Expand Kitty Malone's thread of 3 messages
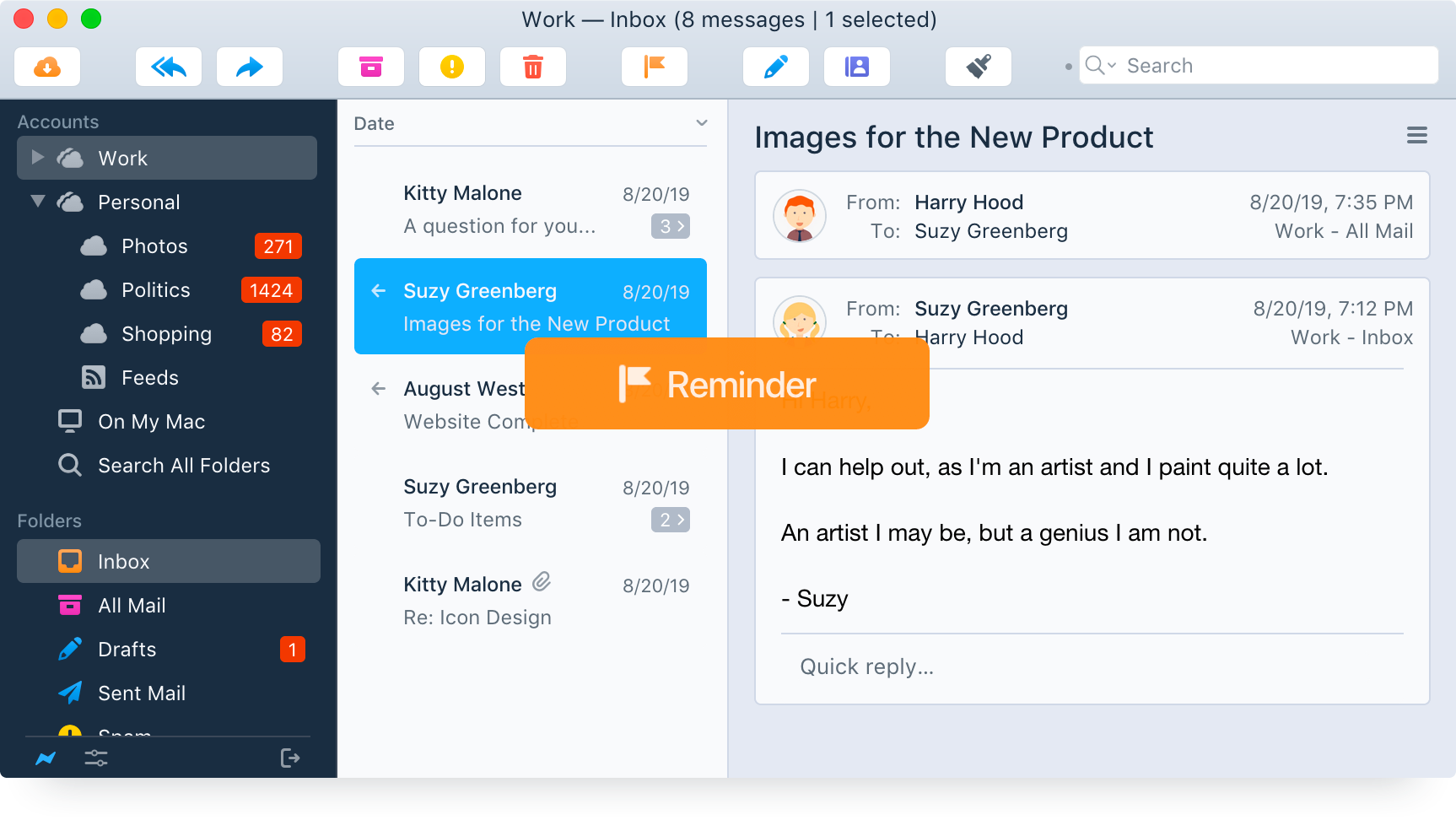The image size is (1456, 820). pyautogui.click(x=670, y=226)
